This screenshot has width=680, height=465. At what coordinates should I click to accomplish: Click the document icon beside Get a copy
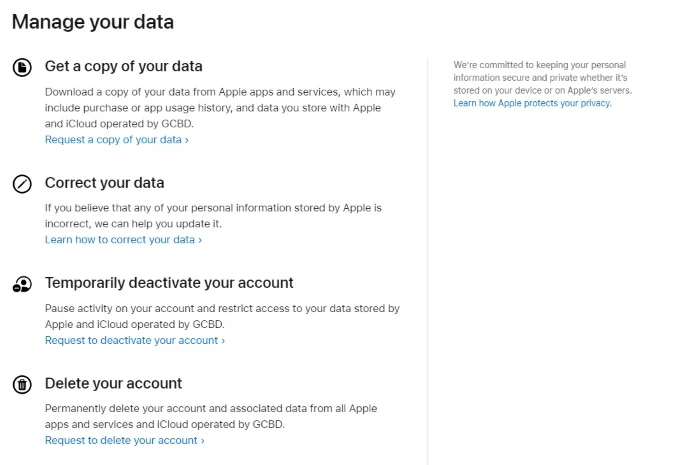[x=22, y=67]
